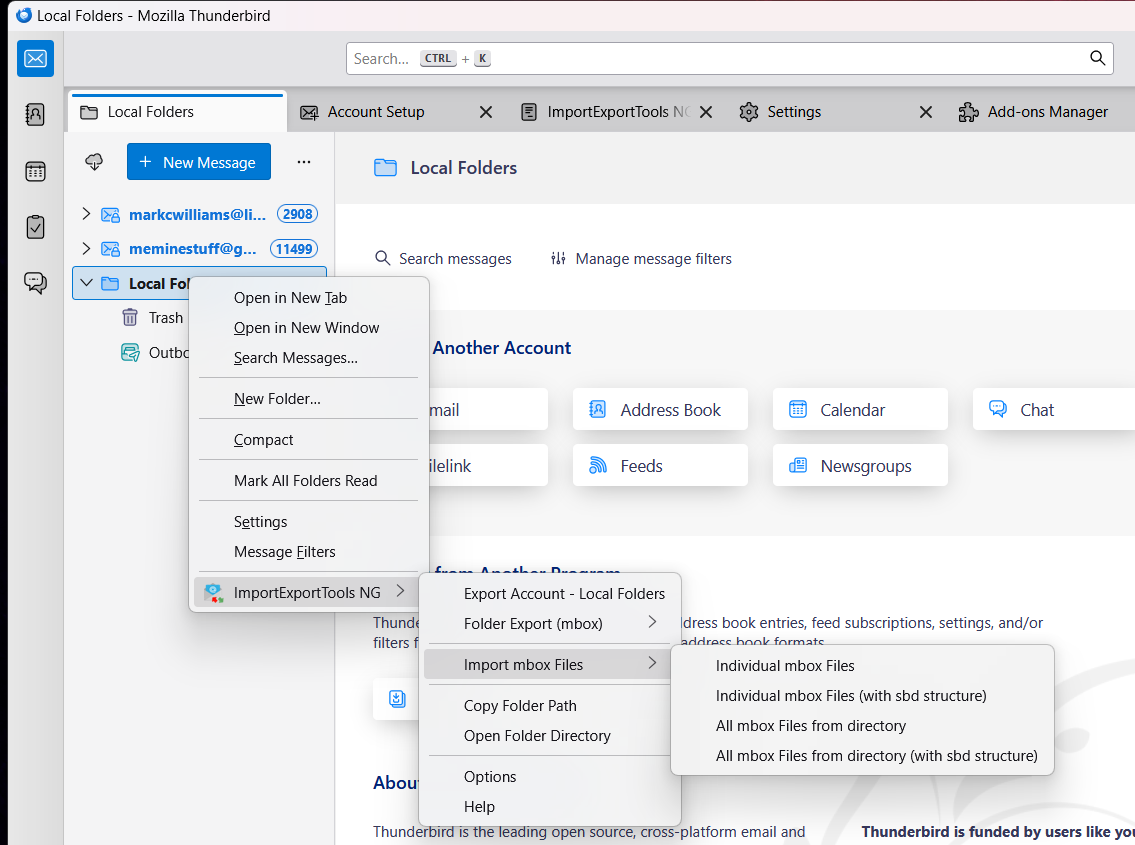
Task: Click the Trash folder icon
Action: pyautogui.click(x=130, y=317)
